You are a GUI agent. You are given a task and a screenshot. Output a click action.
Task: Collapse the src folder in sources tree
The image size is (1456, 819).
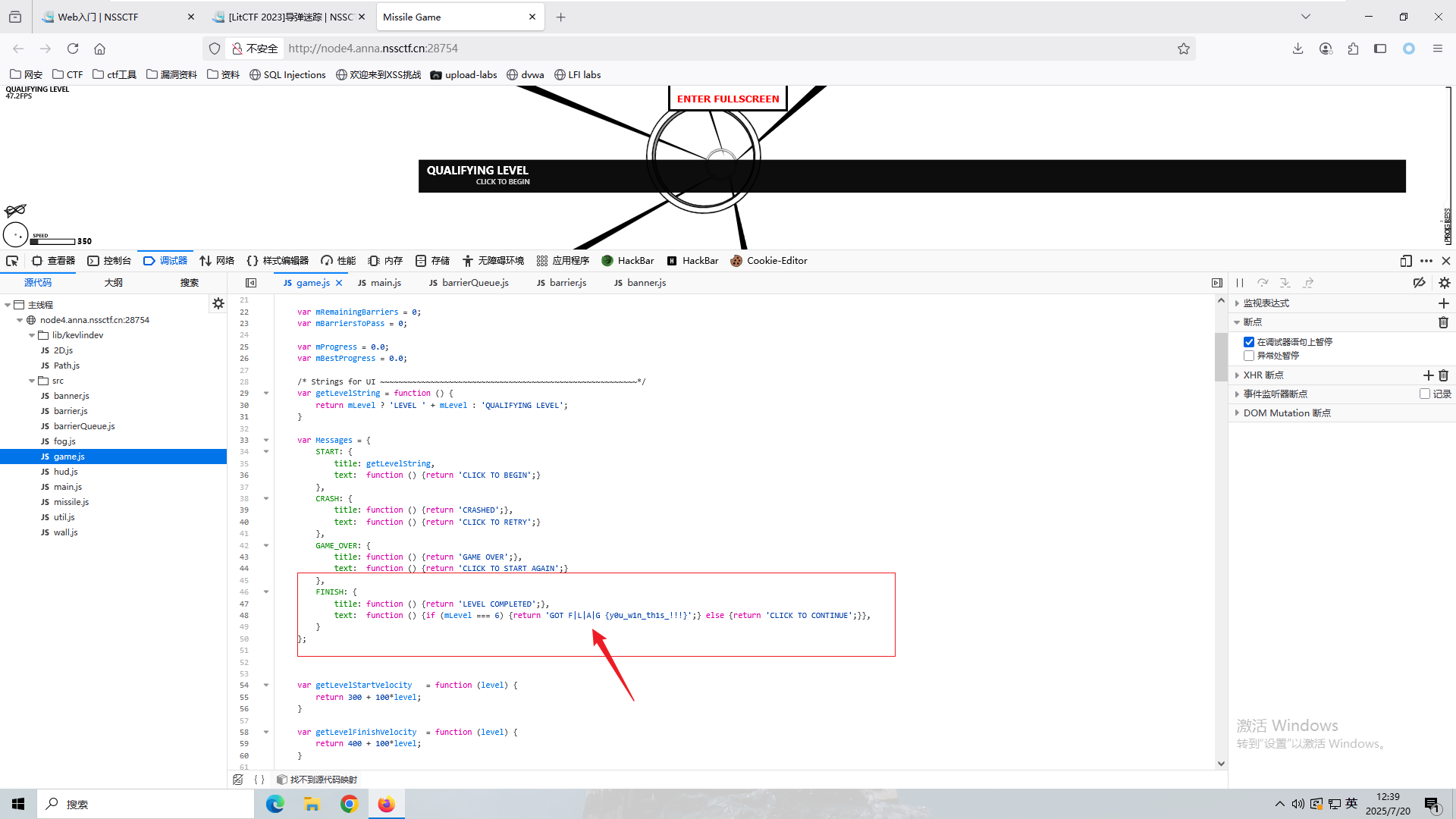[33, 380]
